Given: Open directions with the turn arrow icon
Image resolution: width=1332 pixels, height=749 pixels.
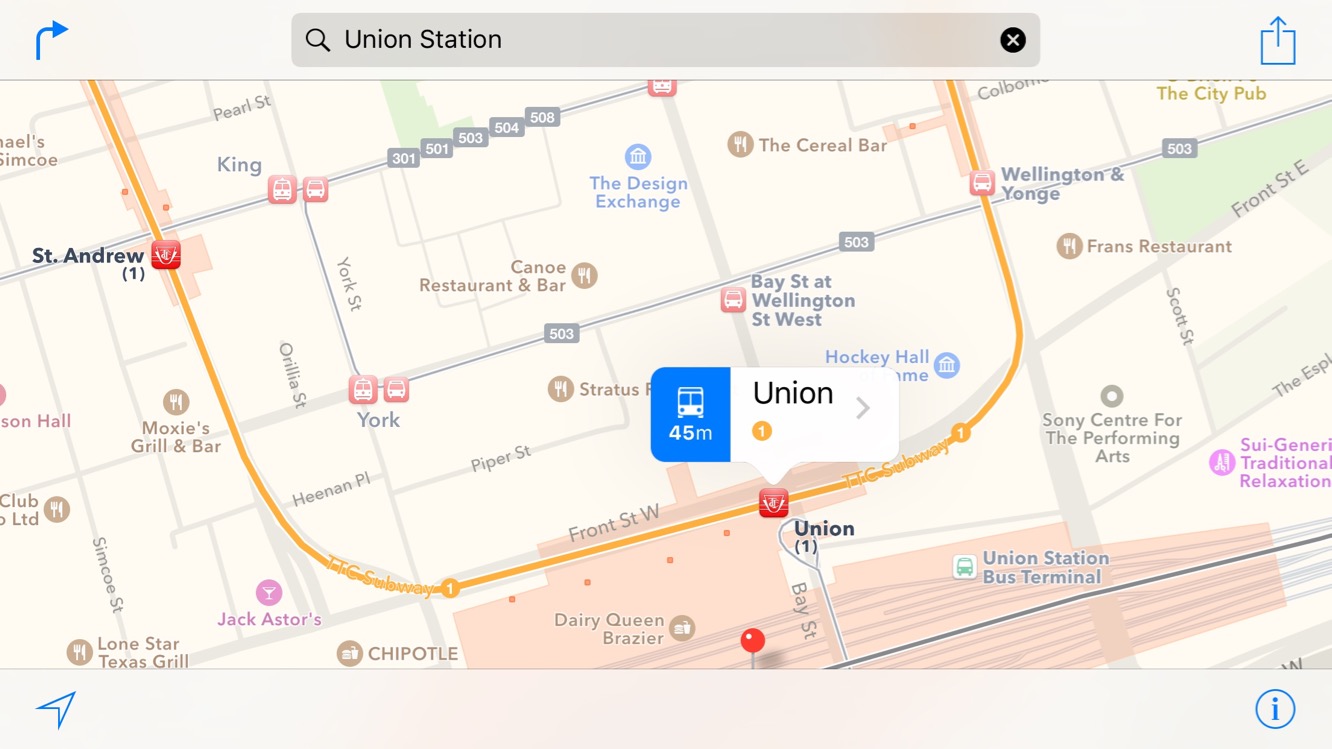Looking at the screenshot, I should (52, 40).
